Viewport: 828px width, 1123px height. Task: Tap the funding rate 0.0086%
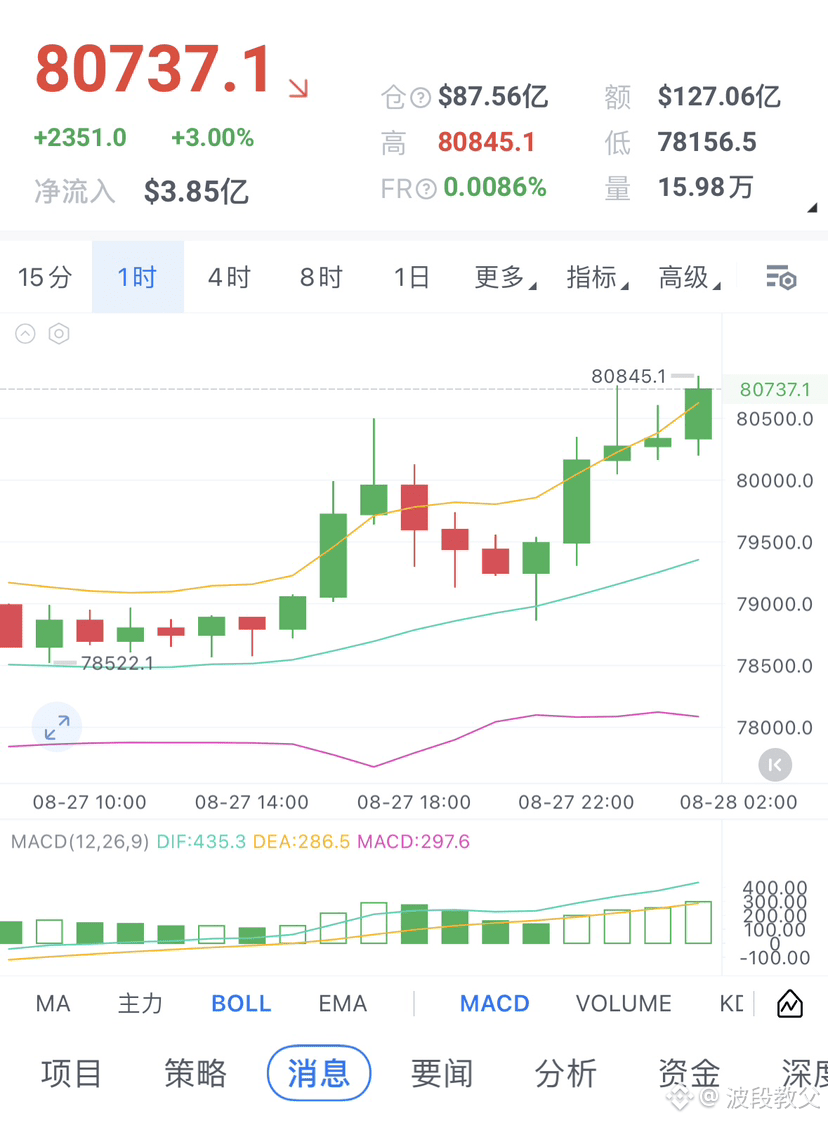495,188
